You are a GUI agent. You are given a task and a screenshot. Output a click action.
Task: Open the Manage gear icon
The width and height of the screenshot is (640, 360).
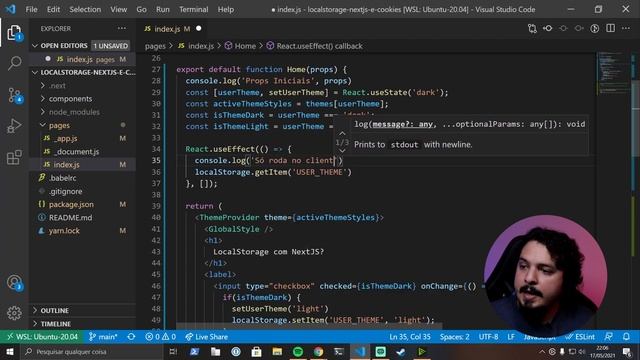point(14,313)
